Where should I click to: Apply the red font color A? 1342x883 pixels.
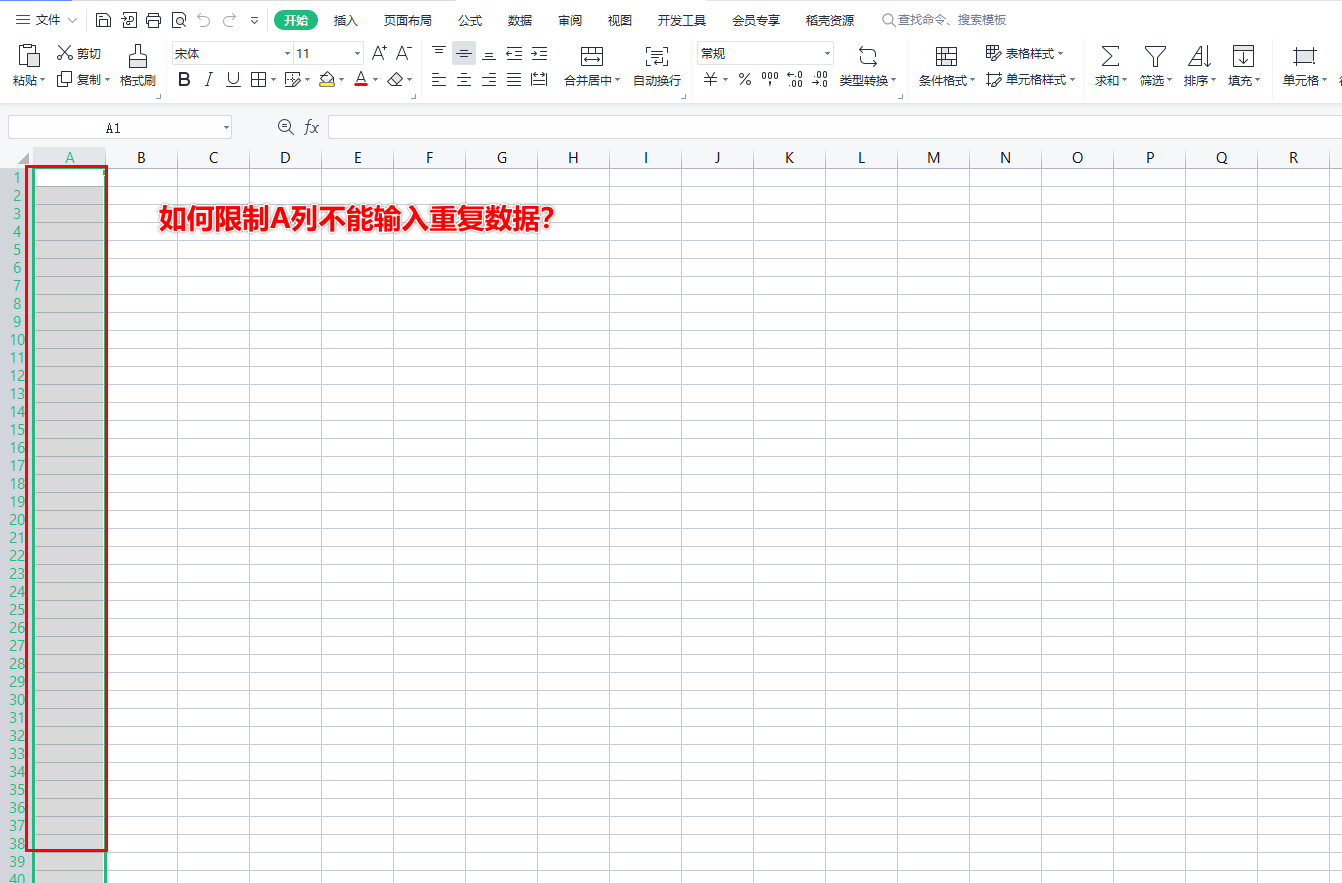(x=361, y=80)
